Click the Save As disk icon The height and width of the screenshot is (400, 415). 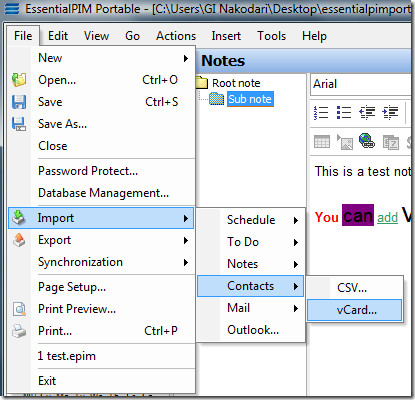click(x=19, y=124)
